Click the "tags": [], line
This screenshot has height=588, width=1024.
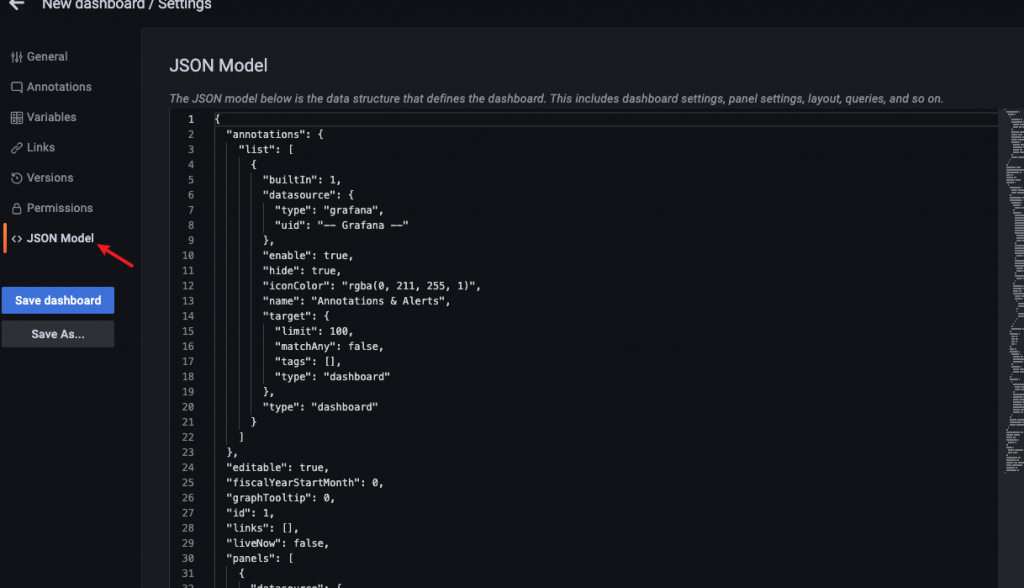pyautogui.click(x=308, y=361)
